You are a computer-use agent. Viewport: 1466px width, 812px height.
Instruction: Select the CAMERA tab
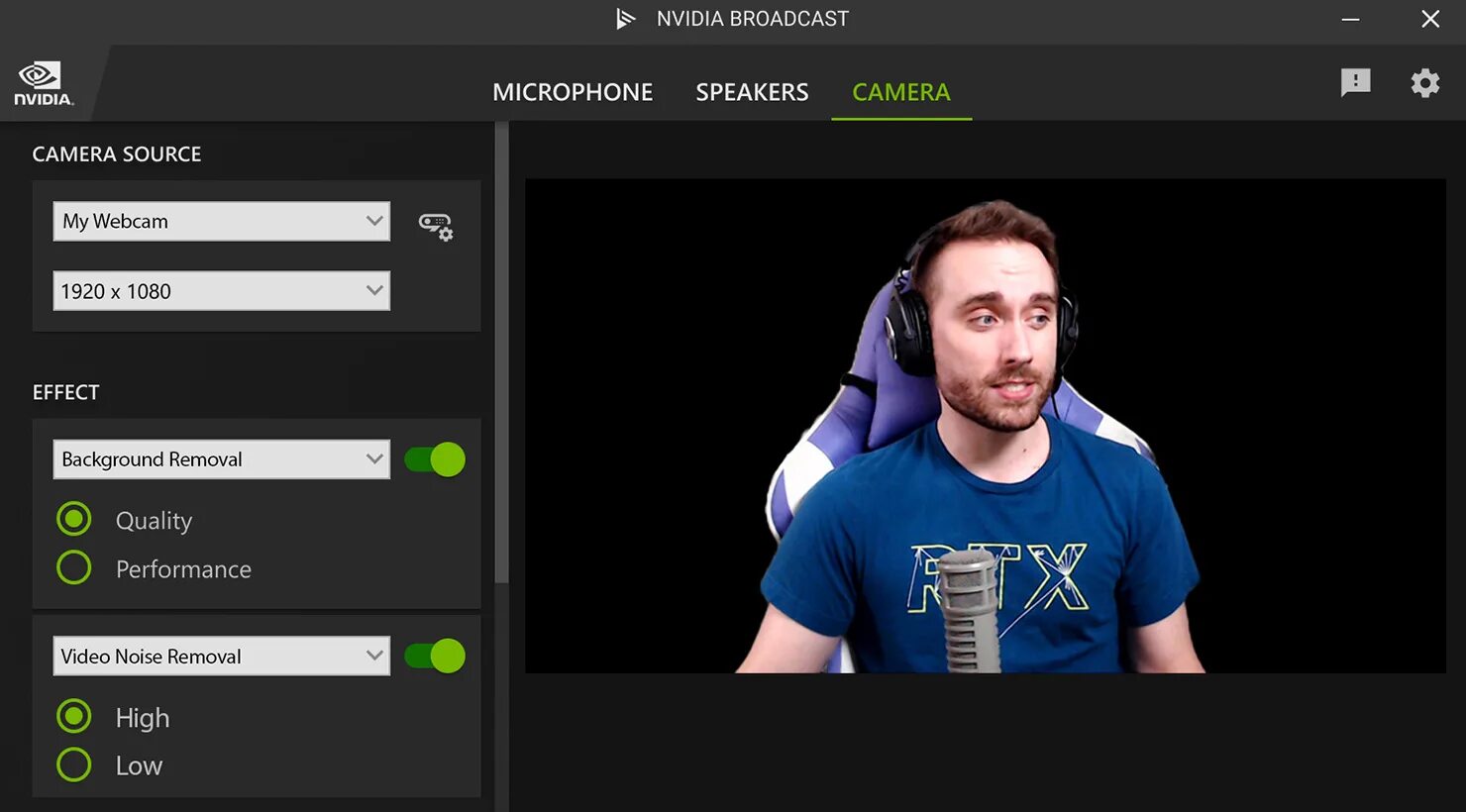900,91
